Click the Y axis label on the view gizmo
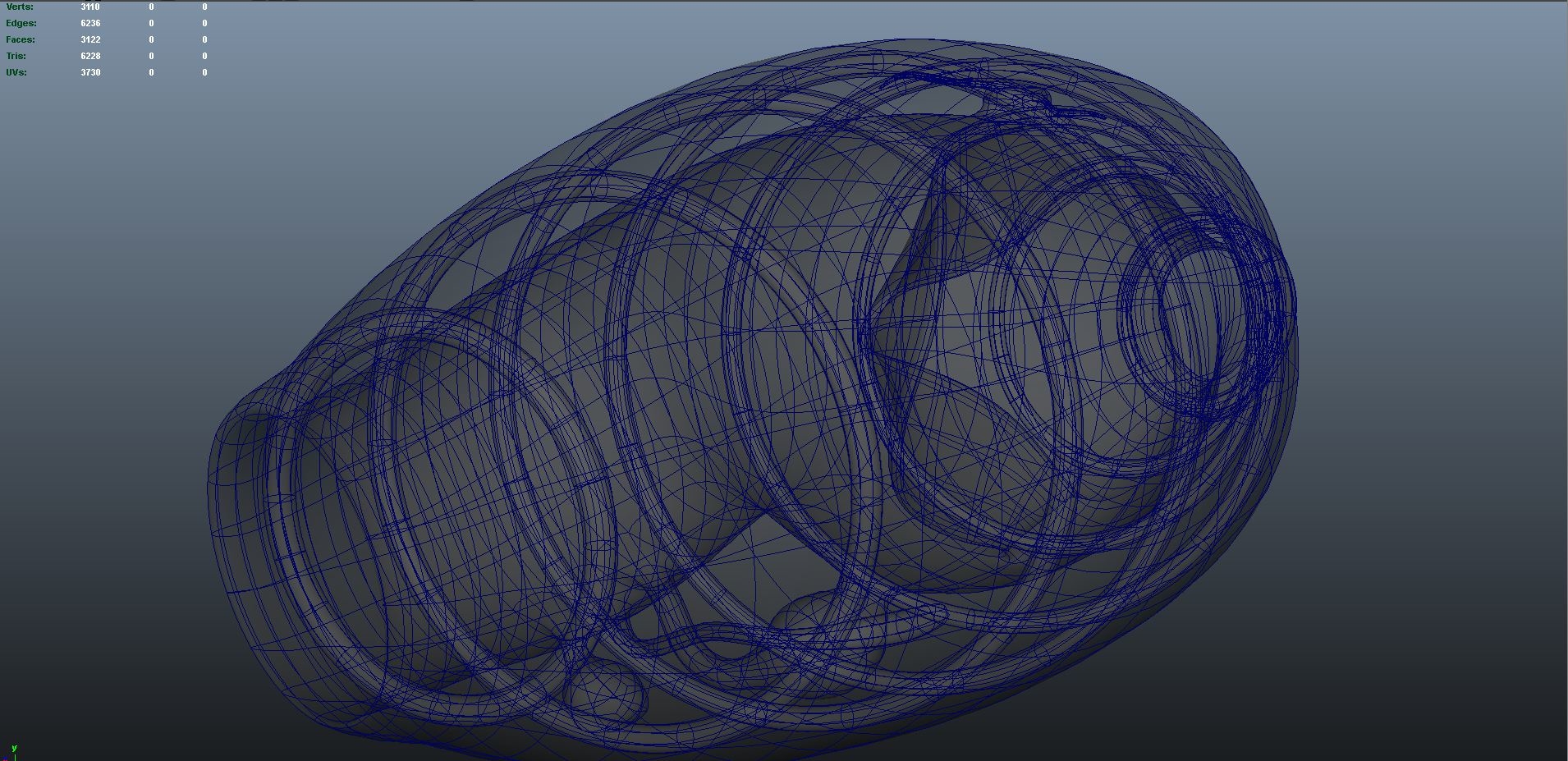 pyautogui.click(x=14, y=748)
